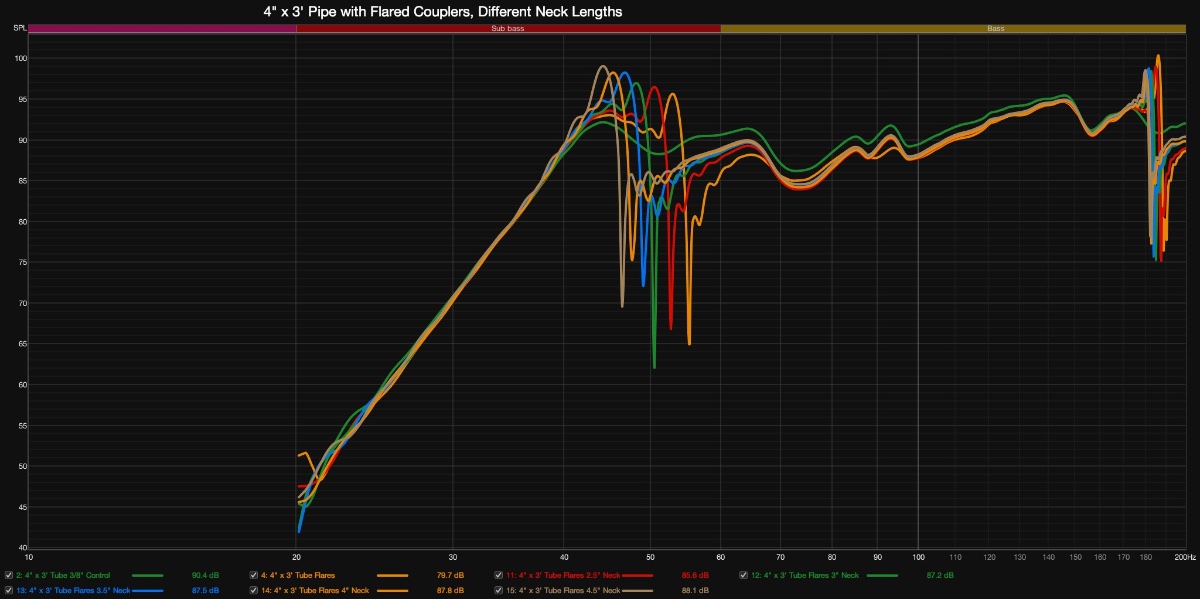Image resolution: width=1200 pixels, height=599 pixels.
Task: Toggle the Tube Flares 3.5" Neck checkbox
Action: [9, 591]
